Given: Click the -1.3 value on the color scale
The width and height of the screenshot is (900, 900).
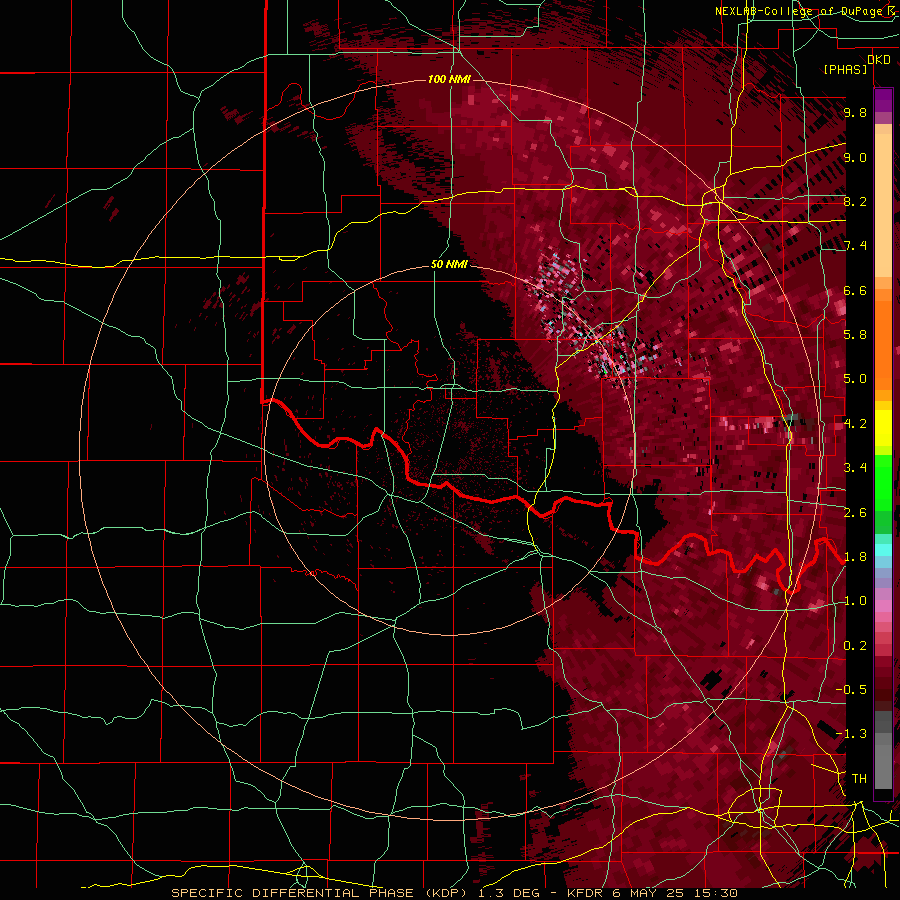Looking at the screenshot, I should click(x=851, y=735).
